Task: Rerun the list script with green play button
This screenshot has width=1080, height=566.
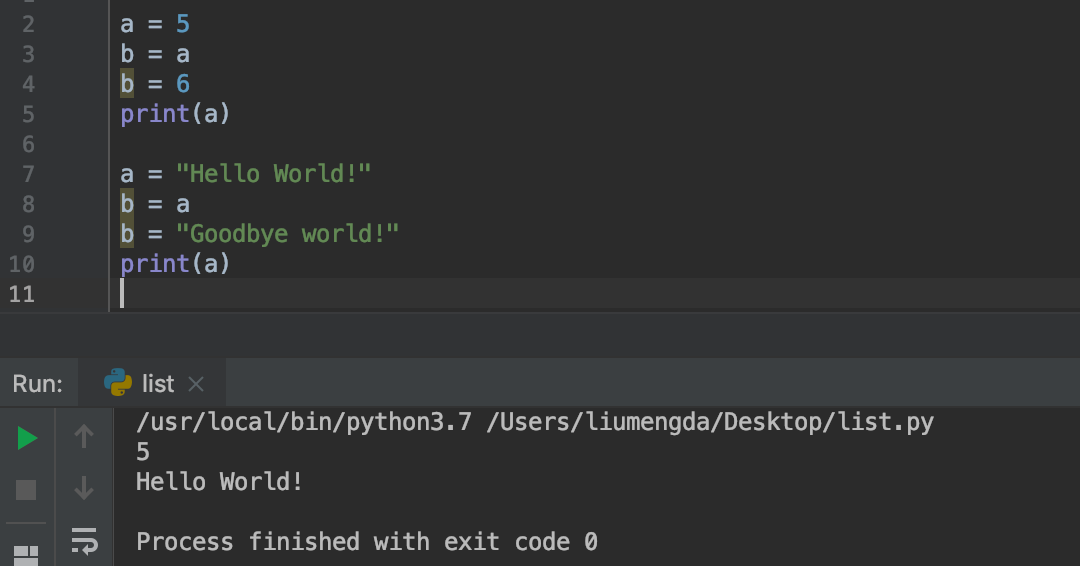Action: [27, 438]
